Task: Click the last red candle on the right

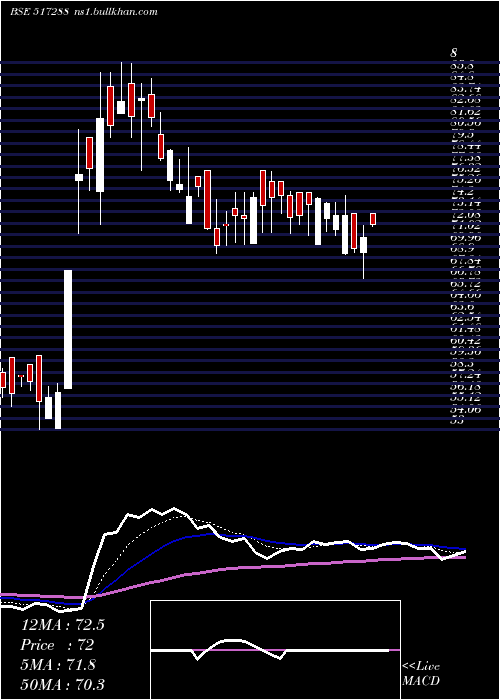Action: pyautogui.click(x=373, y=219)
